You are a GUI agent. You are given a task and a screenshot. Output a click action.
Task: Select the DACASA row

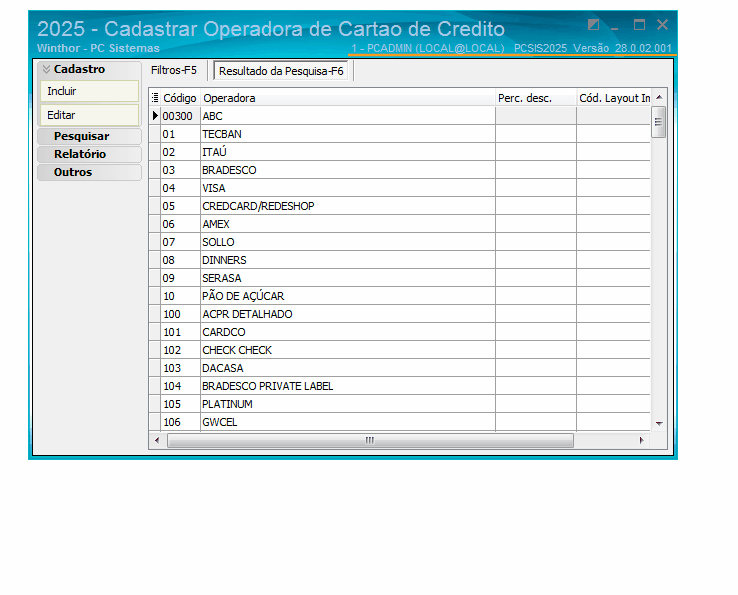(400, 368)
